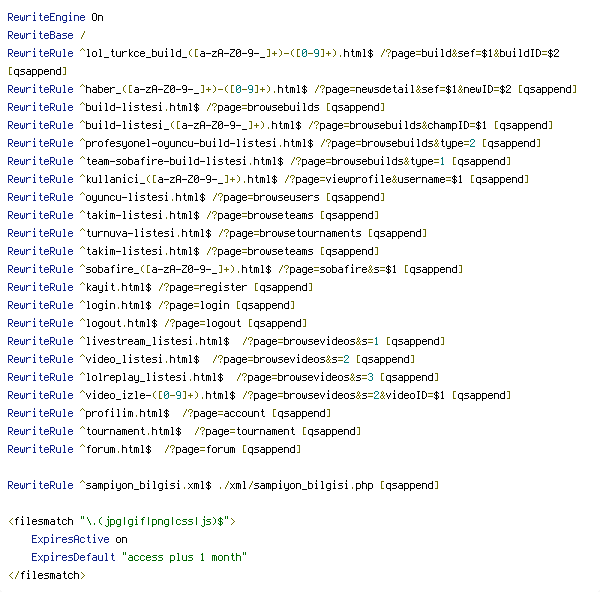Click "^livestream_listesi.html$" pattern
The width and height of the screenshot is (600, 592).
(x=155, y=341)
